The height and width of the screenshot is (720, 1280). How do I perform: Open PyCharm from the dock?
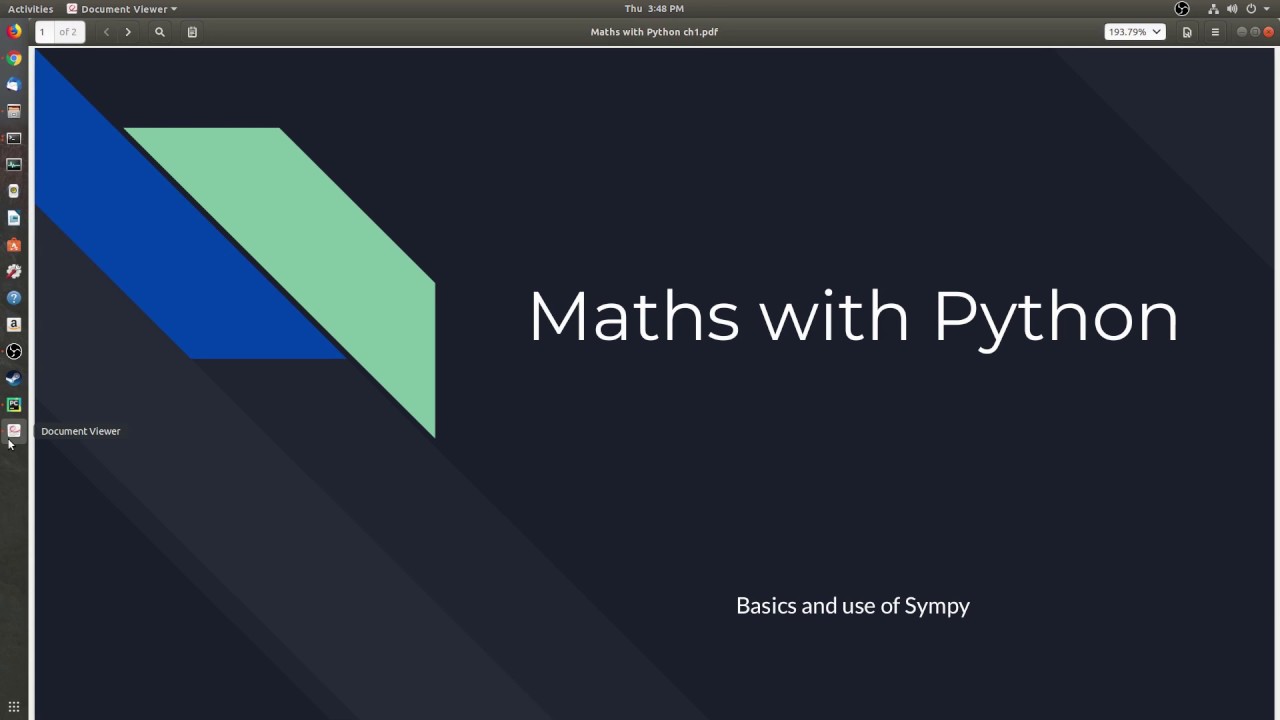(14, 405)
